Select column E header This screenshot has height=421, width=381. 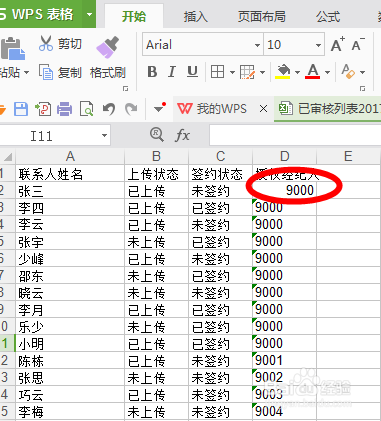pos(348,156)
